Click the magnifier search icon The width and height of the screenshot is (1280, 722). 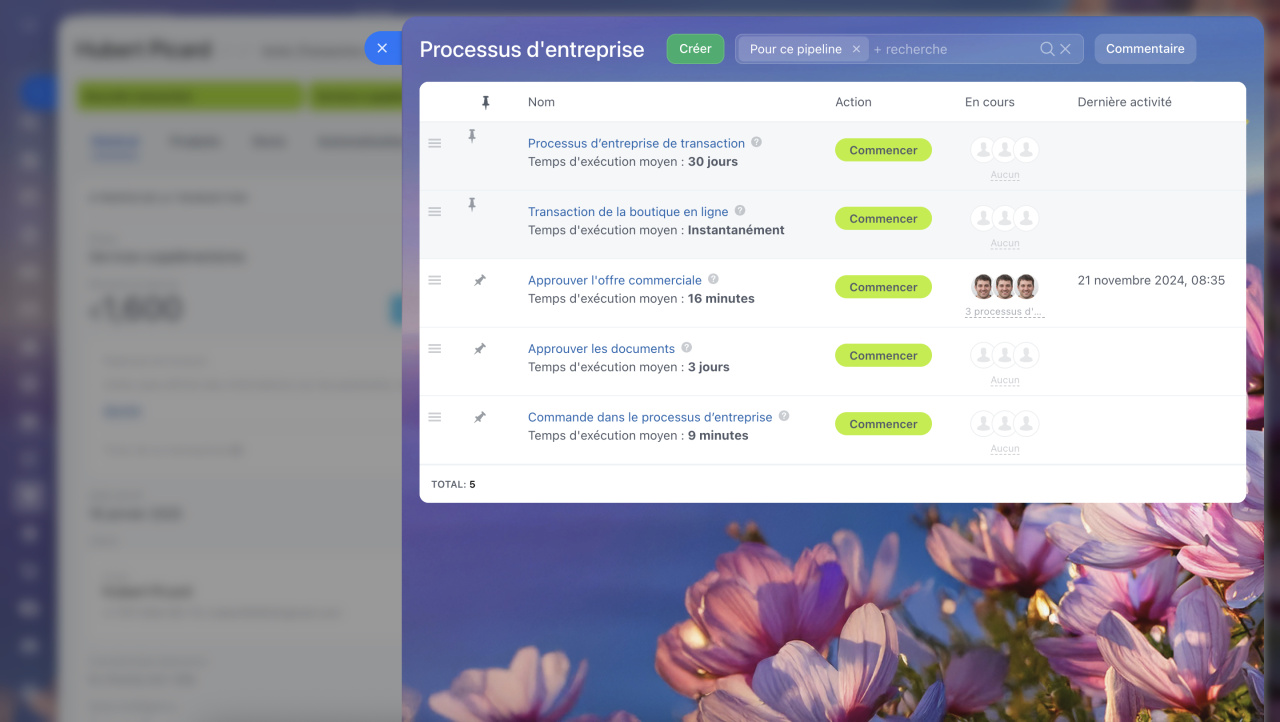(1047, 49)
